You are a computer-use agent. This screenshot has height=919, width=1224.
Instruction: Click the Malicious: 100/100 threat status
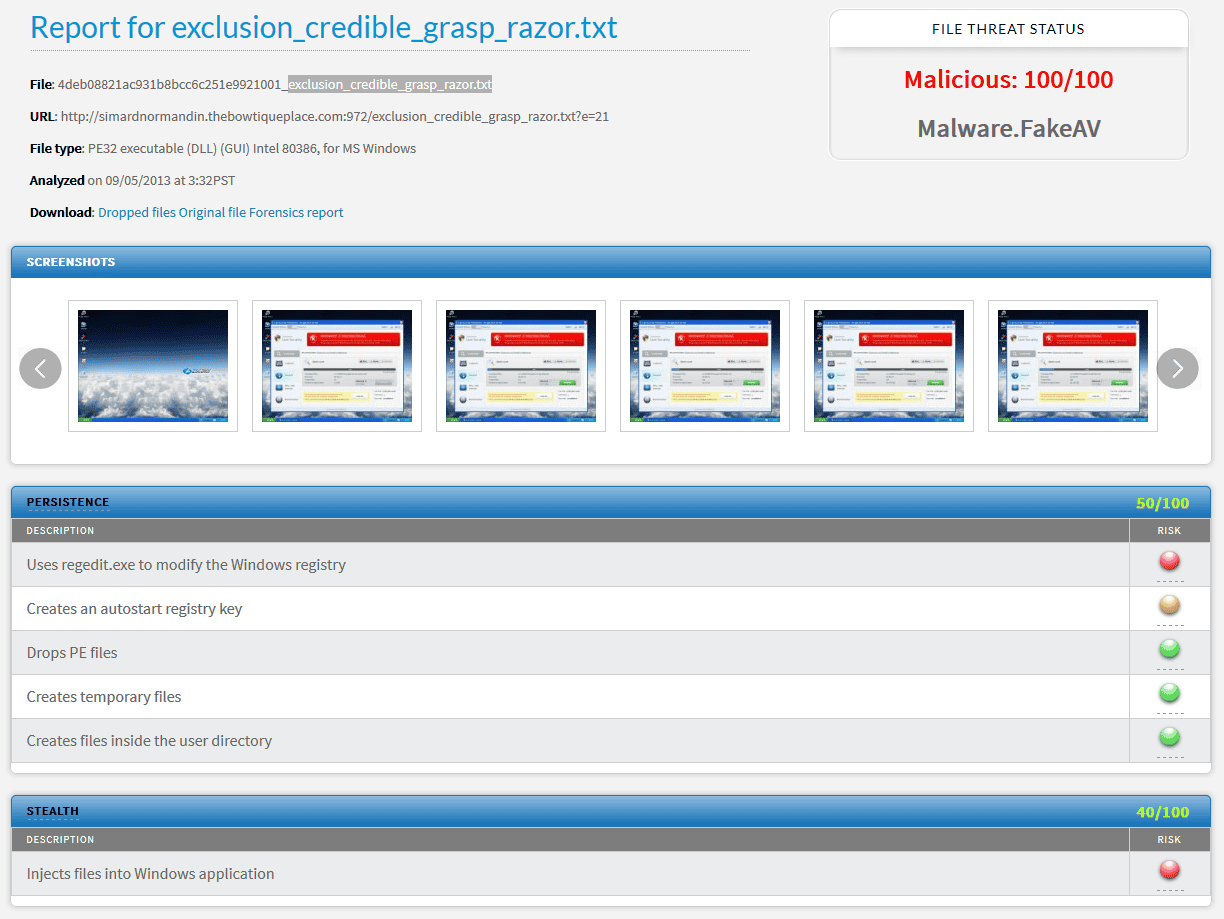pyautogui.click(x=1008, y=80)
